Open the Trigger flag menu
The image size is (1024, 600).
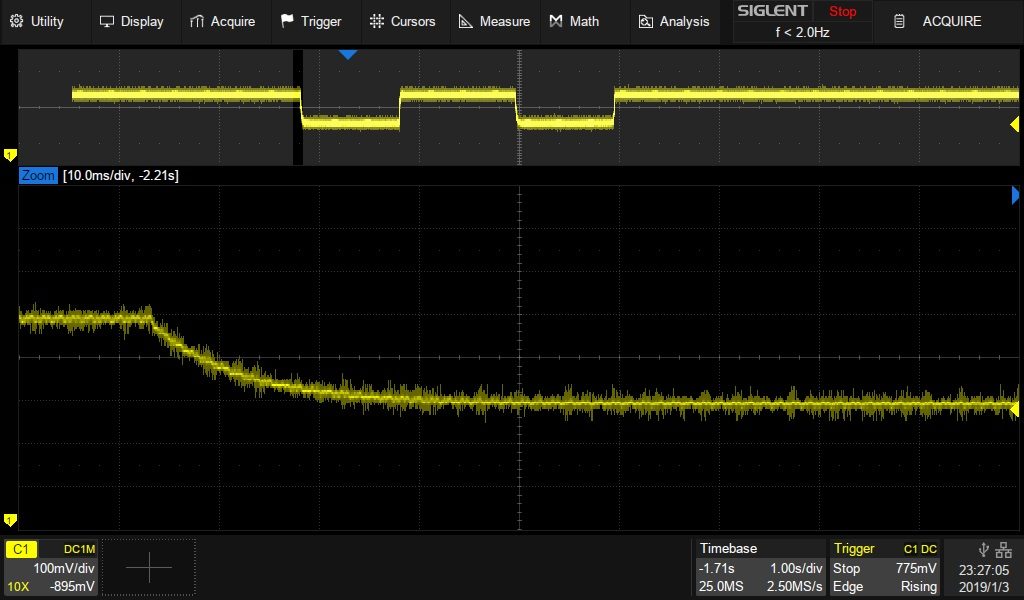pyautogui.click(x=311, y=21)
